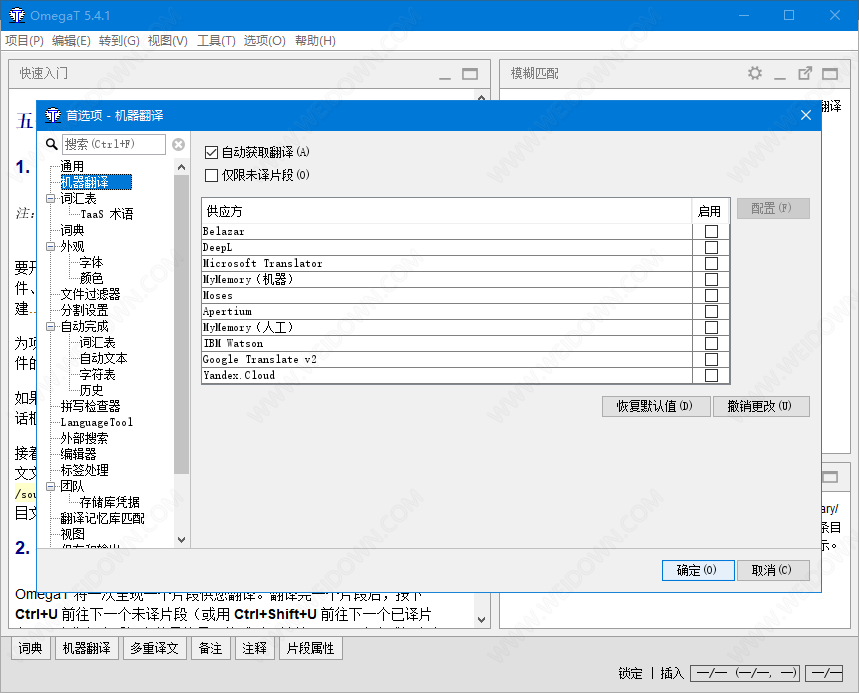Enable the DeepL provider
The height and width of the screenshot is (693, 859).
[x=711, y=247]
